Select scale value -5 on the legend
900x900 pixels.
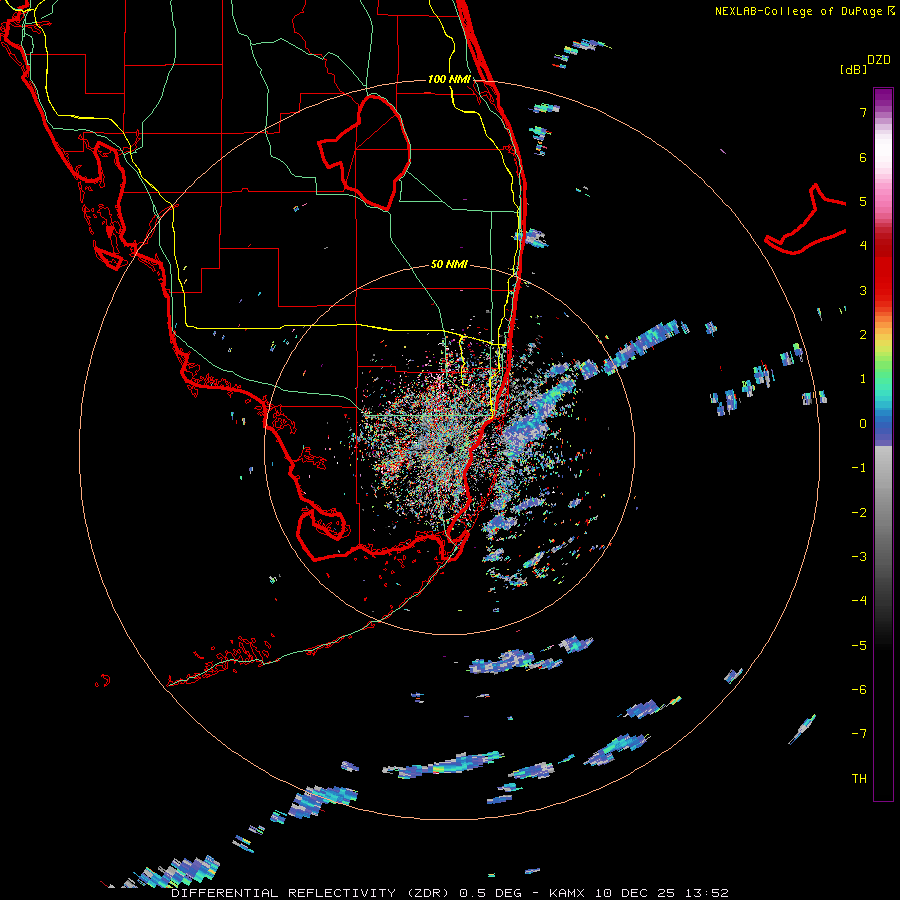(x=859, y=646)
